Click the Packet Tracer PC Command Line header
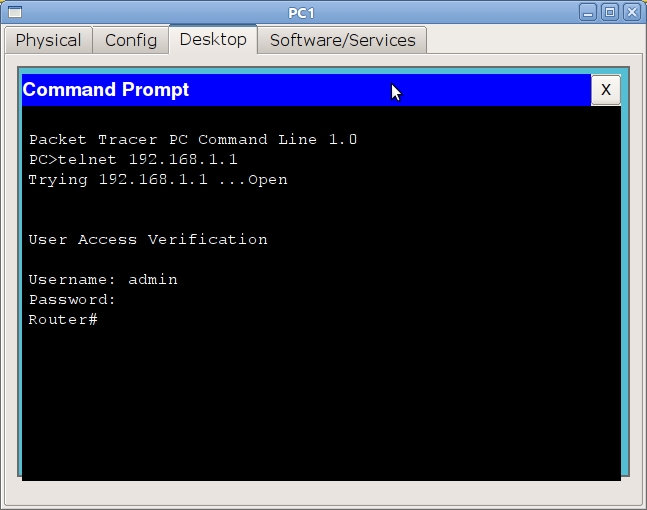Viewport: 647px width, 510px height. (x=192, y=140)
